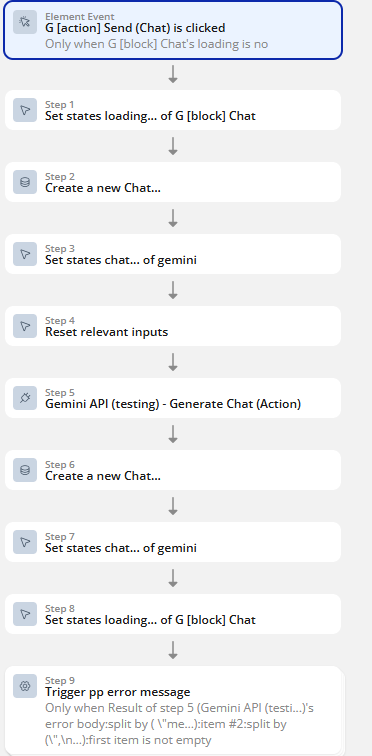Click the Step 1 cursor icon
This screenshot has width=372, height=756.
click(x=25, y=110)
